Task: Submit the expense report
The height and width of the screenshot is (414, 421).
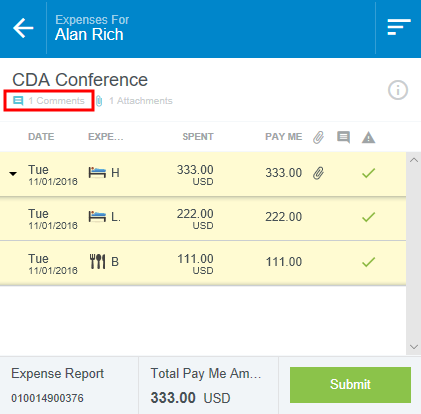Action: coord(350,385)
